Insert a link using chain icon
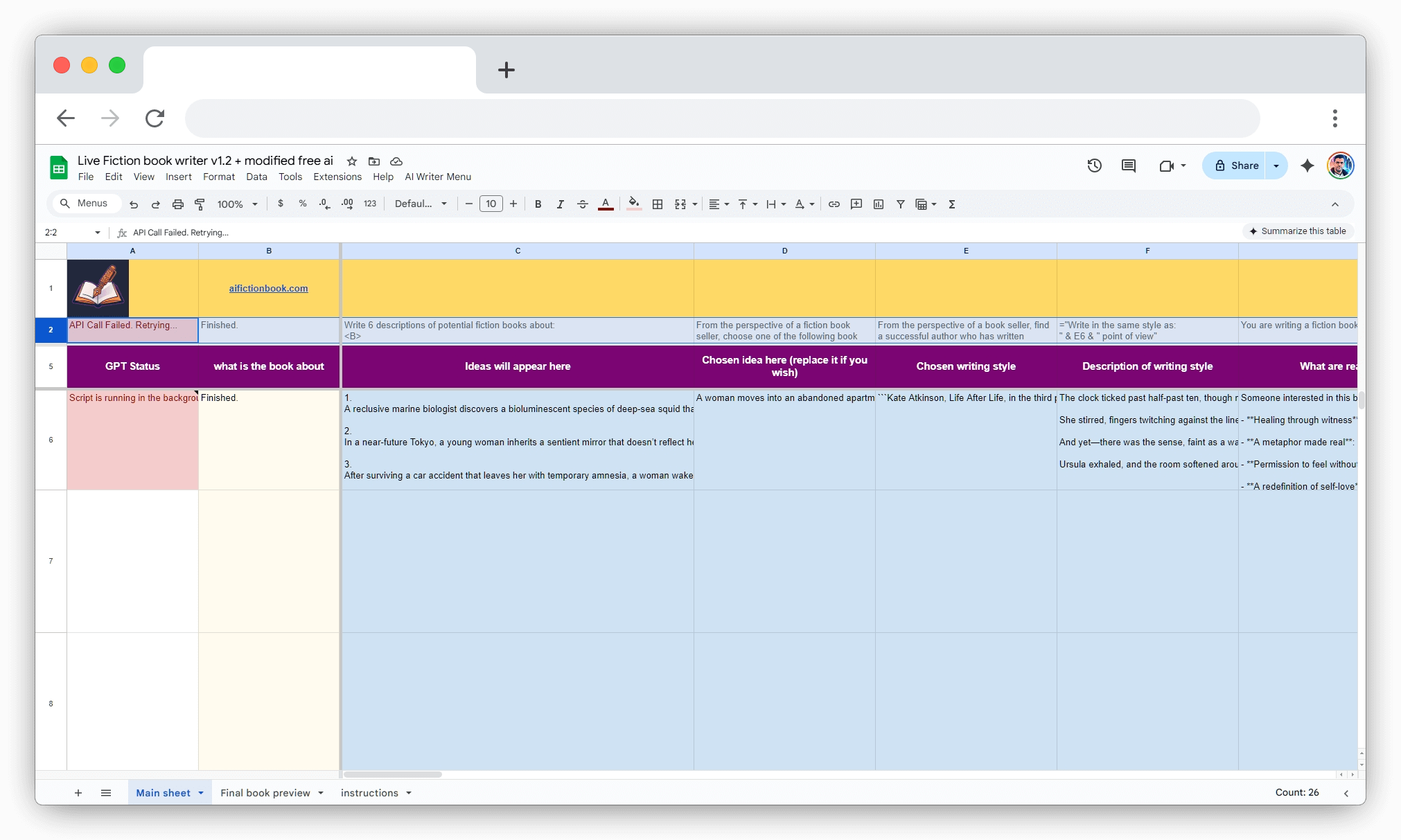 (834, 204)
